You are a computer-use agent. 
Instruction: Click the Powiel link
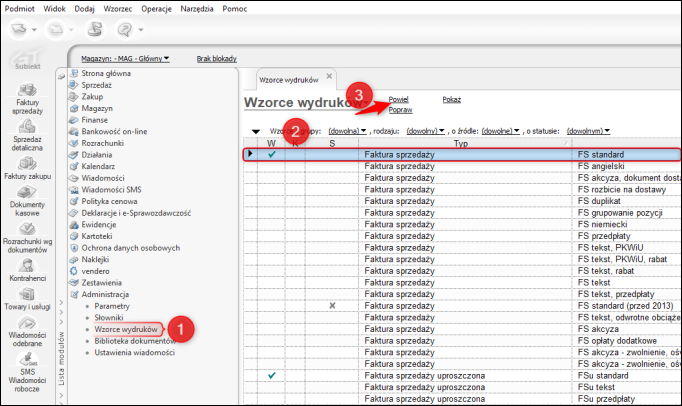point(398,100)
